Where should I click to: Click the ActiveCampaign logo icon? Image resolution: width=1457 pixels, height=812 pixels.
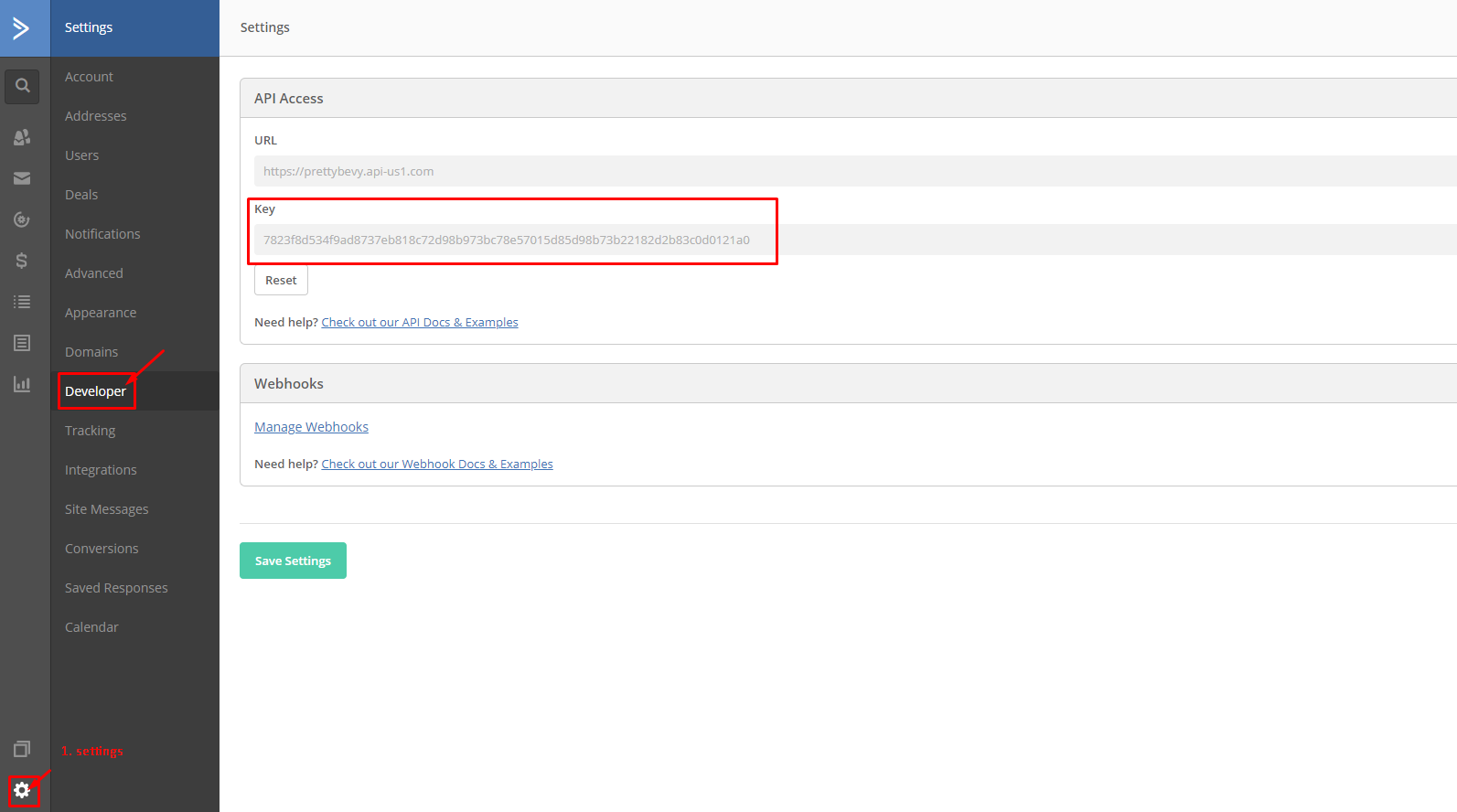pyautogui.click(x=21, y=27)
